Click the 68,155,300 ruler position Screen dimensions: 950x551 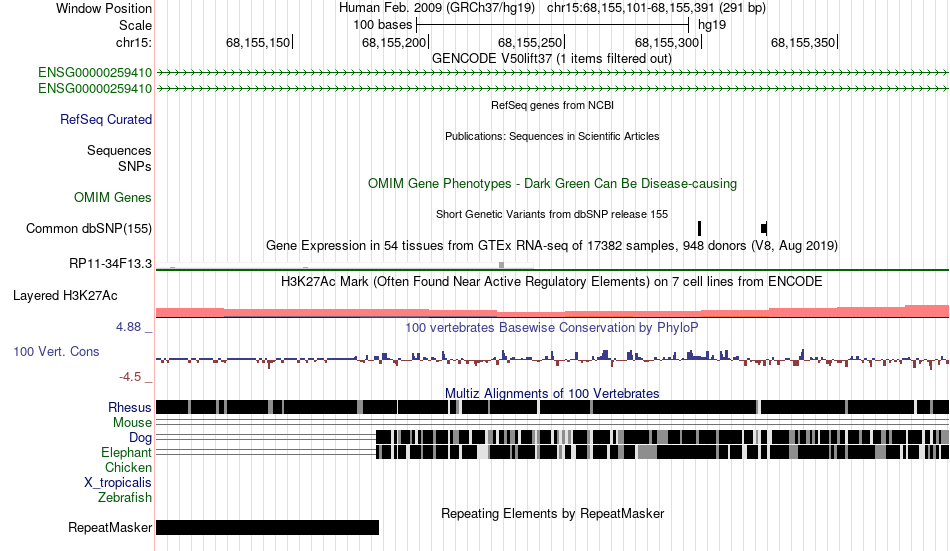[x=667, y=42]
